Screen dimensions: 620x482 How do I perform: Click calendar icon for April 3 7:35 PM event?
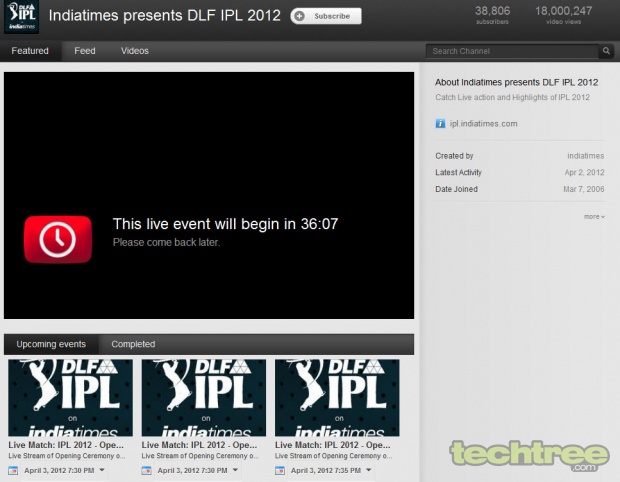[280, 471]
